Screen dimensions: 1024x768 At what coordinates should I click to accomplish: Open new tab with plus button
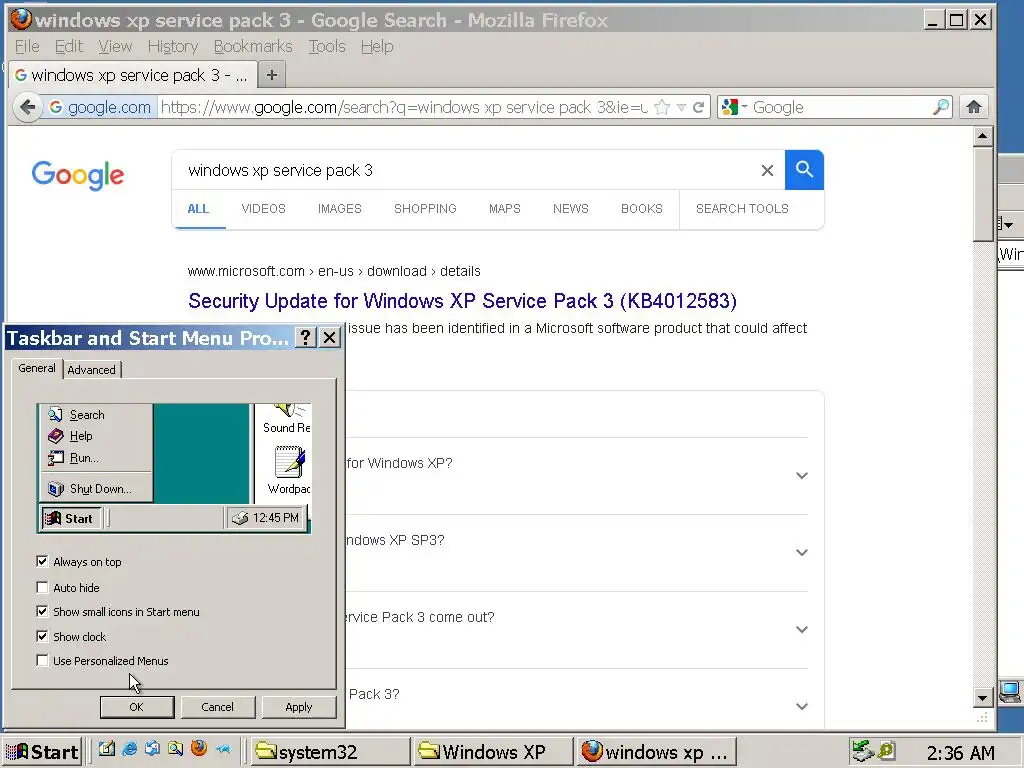pyautogui.click(x=272, y=75)
